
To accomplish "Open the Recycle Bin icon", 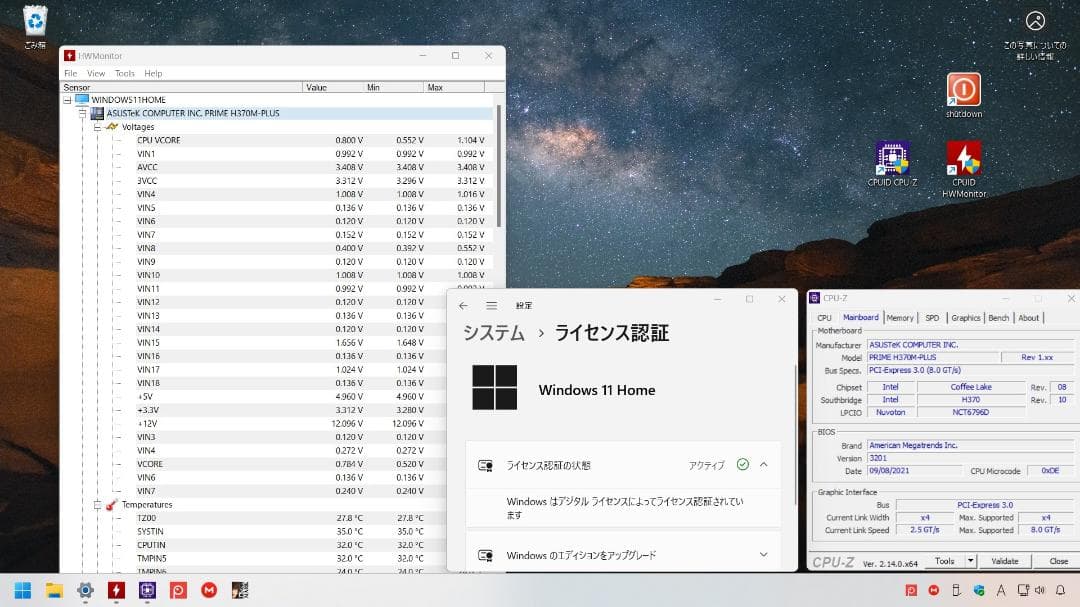I will point(35,21).
